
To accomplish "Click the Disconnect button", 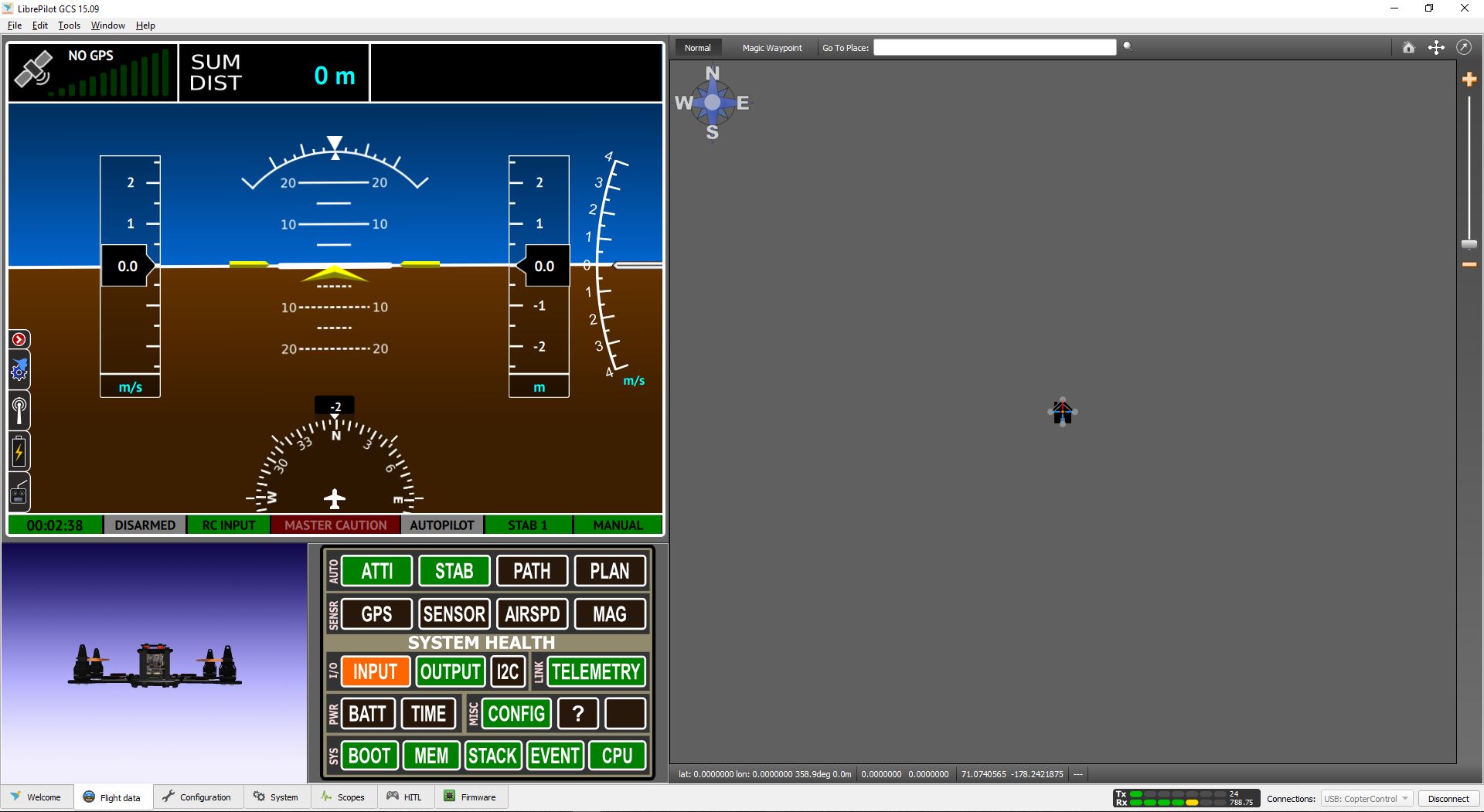I will coord(1448,799).
